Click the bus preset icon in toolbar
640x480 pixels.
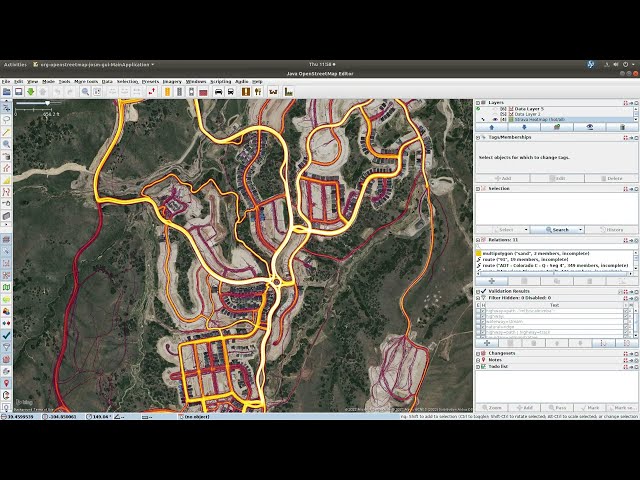coord(230,92)
